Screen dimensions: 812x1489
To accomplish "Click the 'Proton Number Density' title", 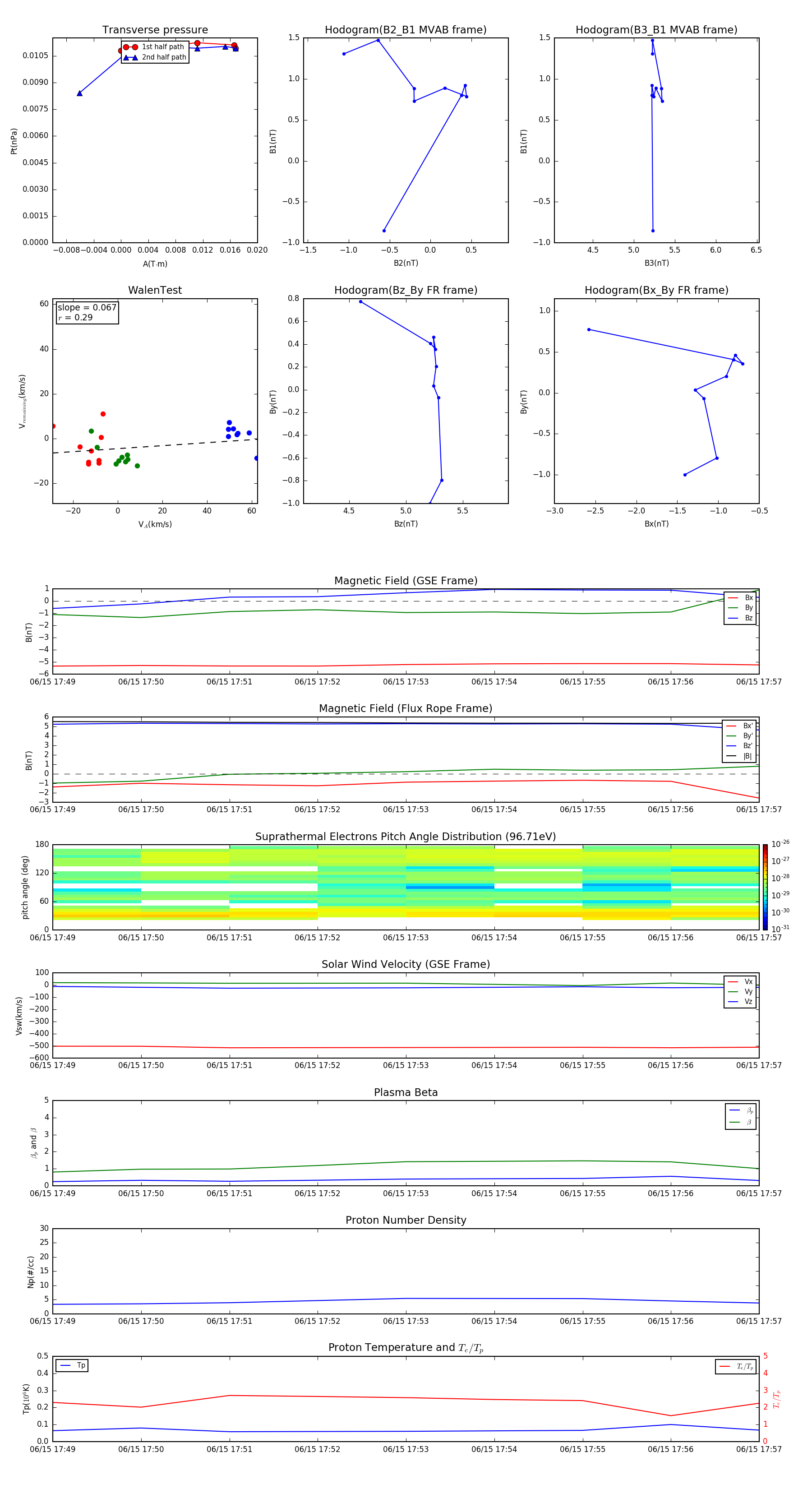I will coord(406,1220).
